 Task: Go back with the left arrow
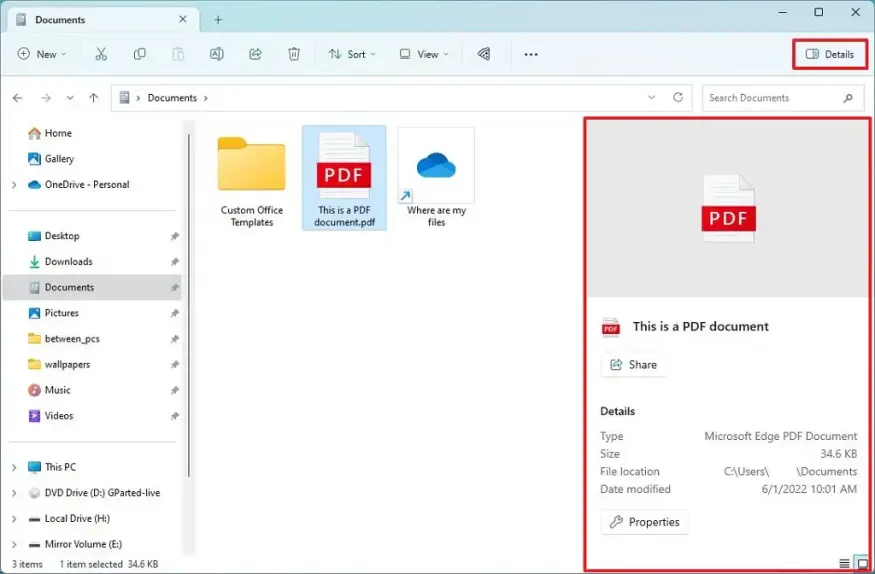click(x=18, y=98)
